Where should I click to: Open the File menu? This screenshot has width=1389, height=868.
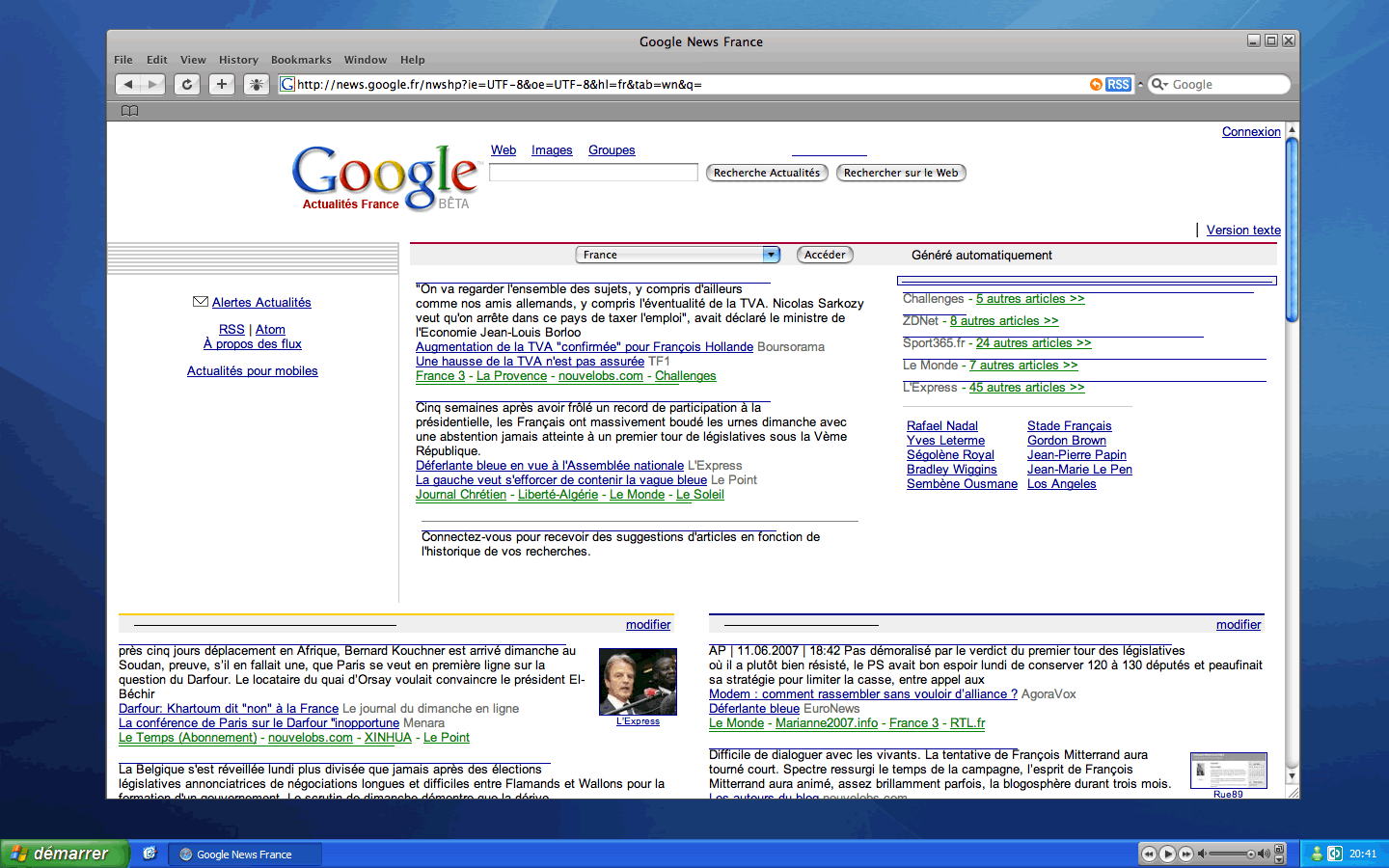(123, 60)
